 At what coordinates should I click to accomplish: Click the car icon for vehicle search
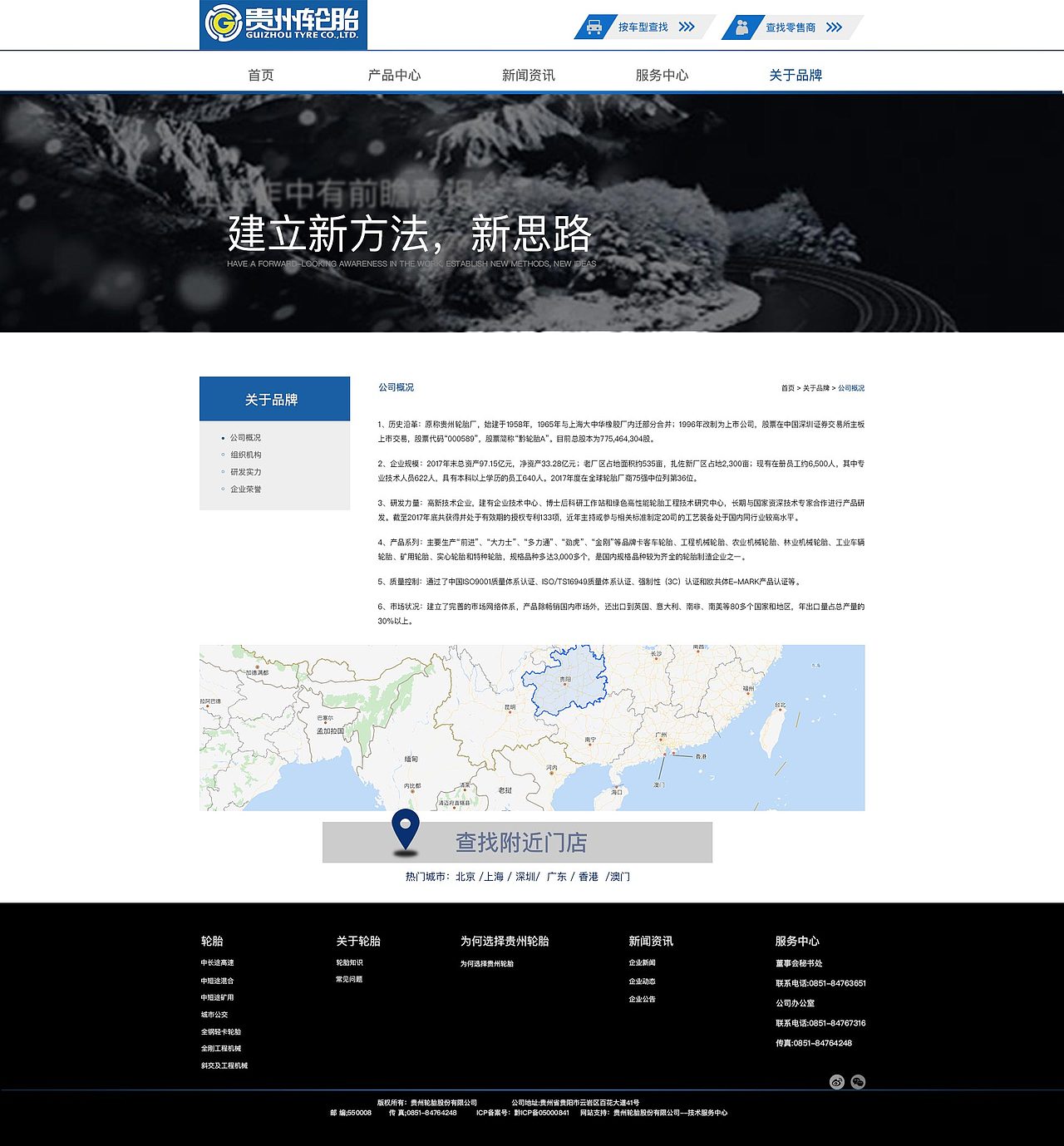pyautogui.click(x=594, y=27)
